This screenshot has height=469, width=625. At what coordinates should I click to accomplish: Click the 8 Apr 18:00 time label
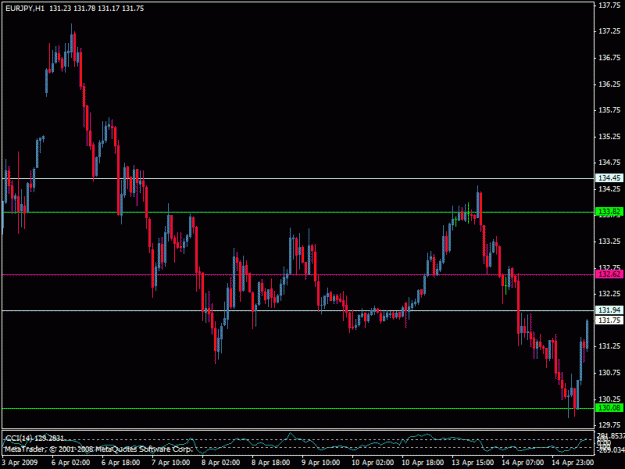tap(271, 463)
